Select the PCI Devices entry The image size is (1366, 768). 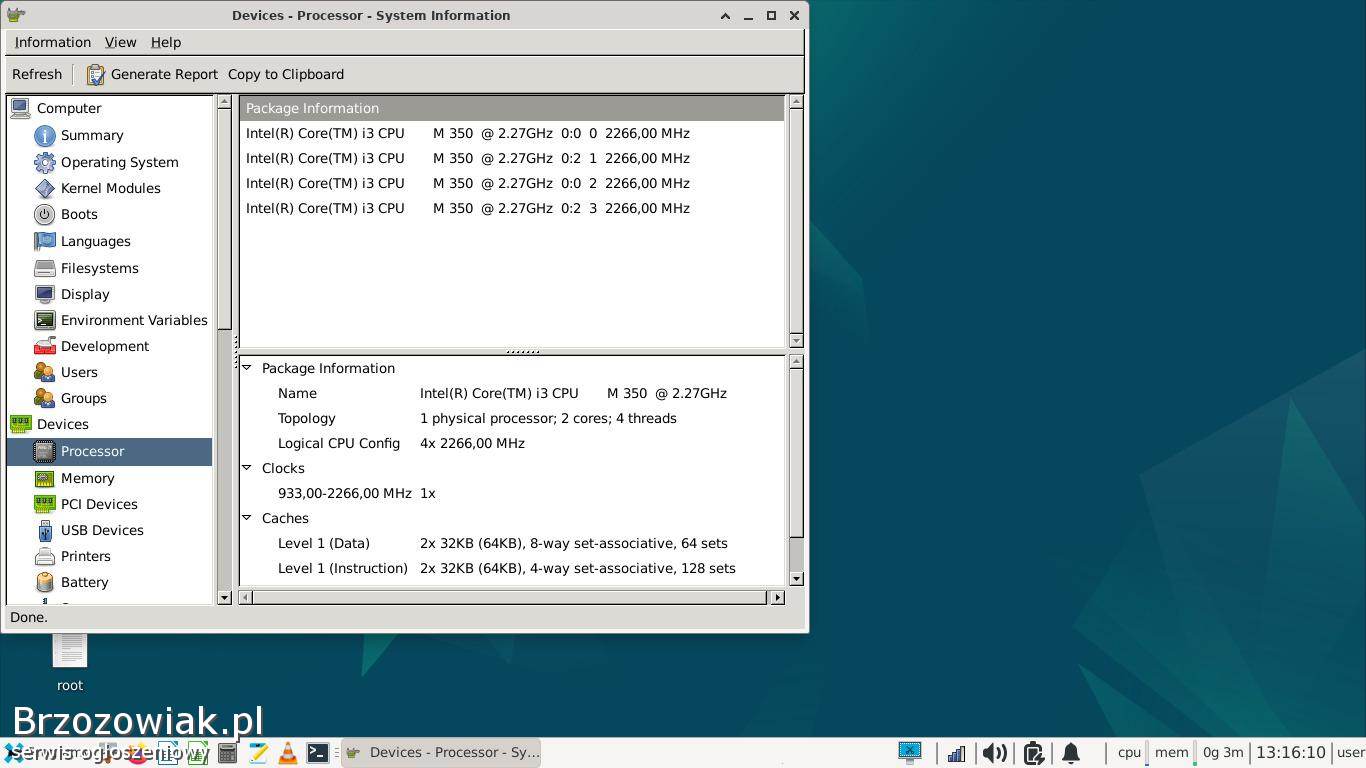click(x=99, y=504)
